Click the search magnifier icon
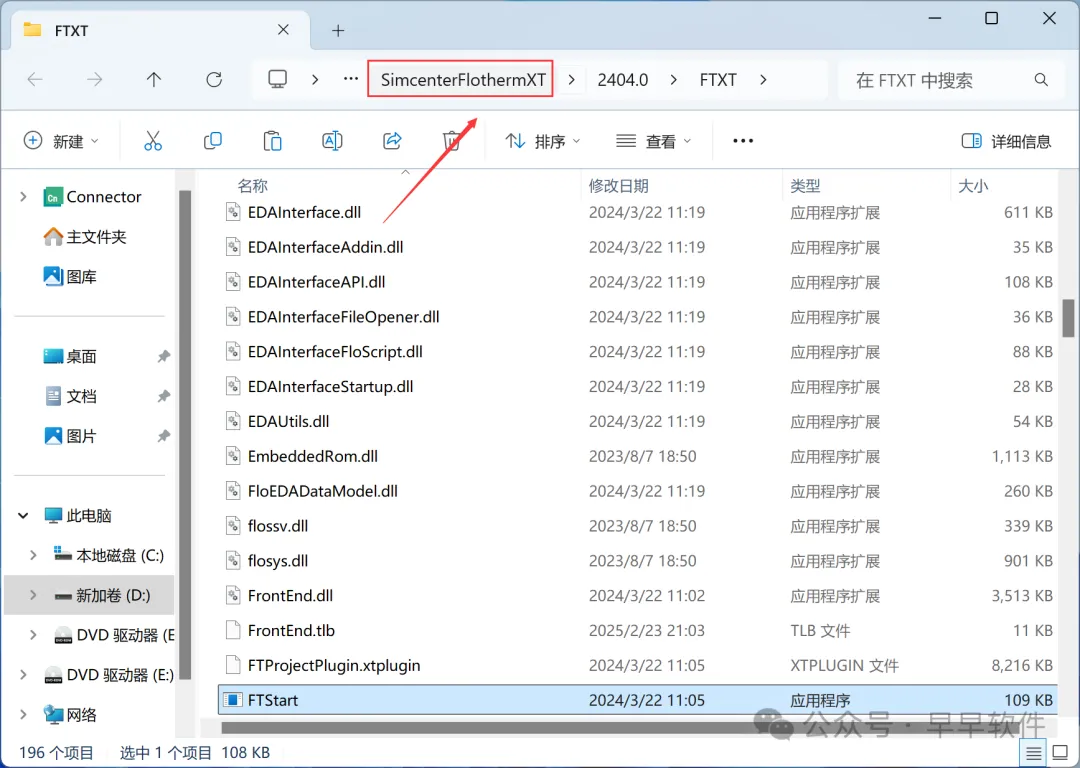 [x=1041, y=80]
